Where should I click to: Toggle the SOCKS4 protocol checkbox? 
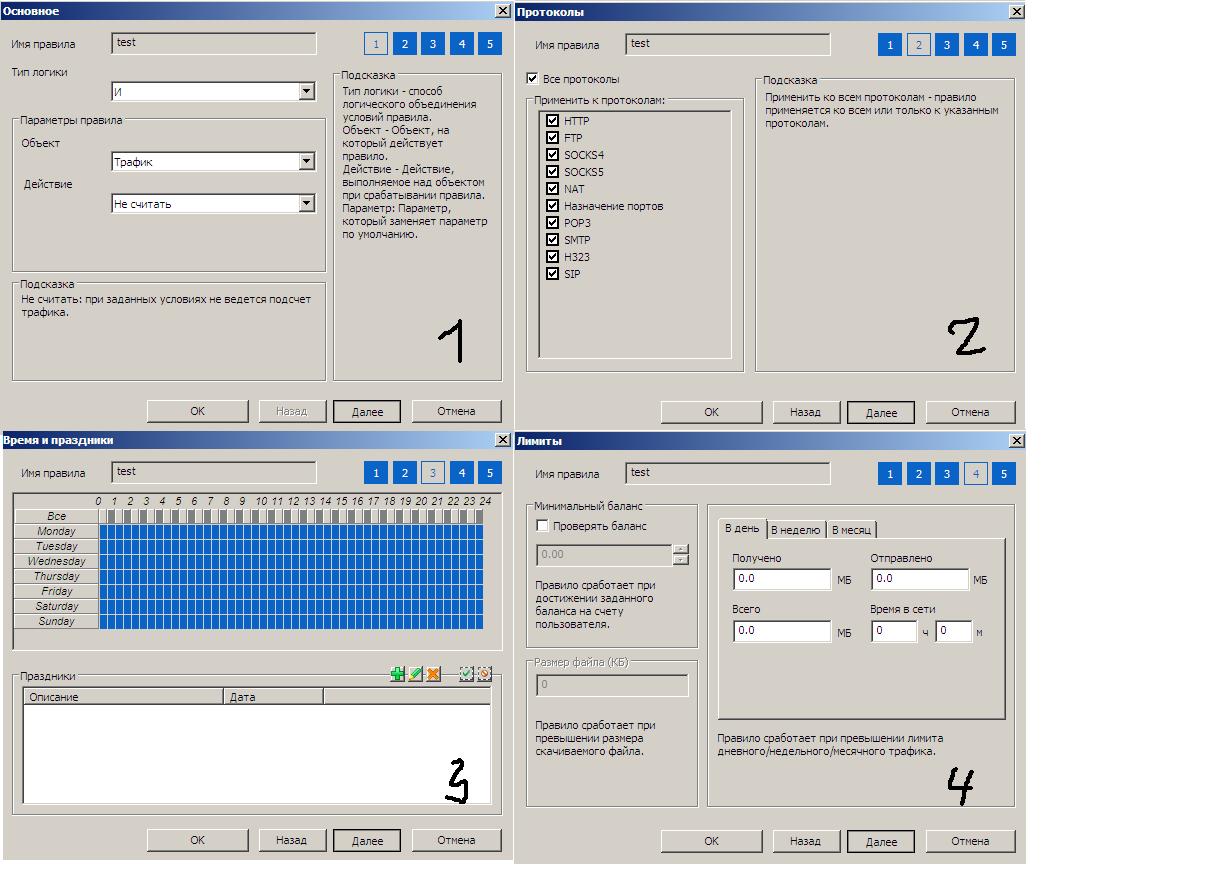(552, 155)
